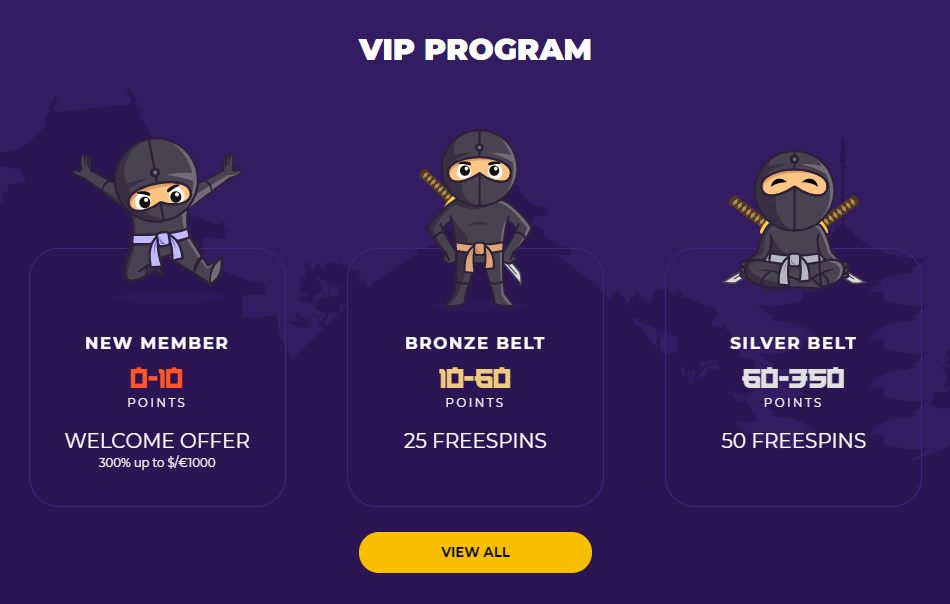This screenshot has height=604, width=950.
Task: Click the 300% up to $/€1000 text
Action: click(157, 463)
